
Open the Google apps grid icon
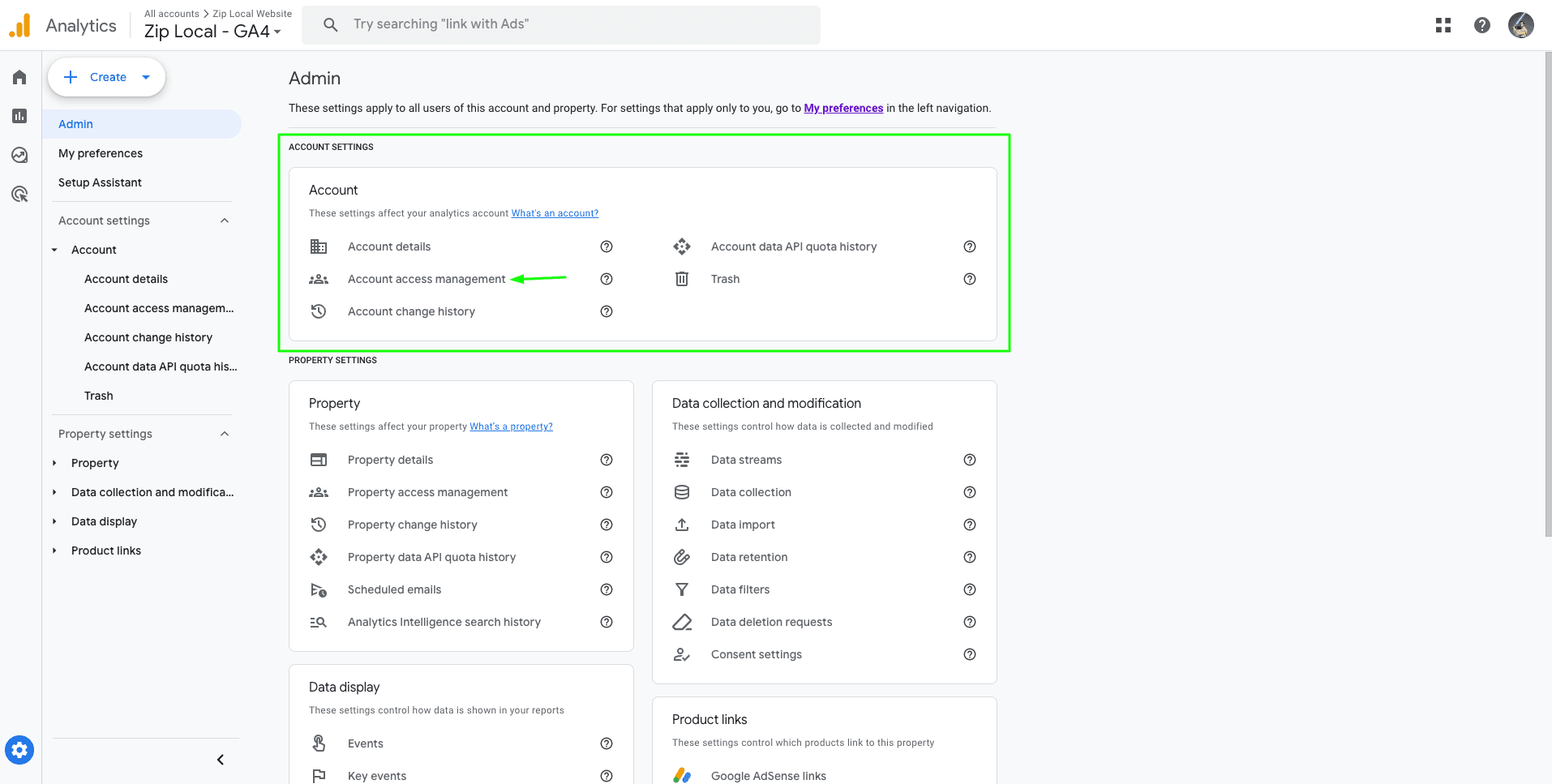(1443, 25)
